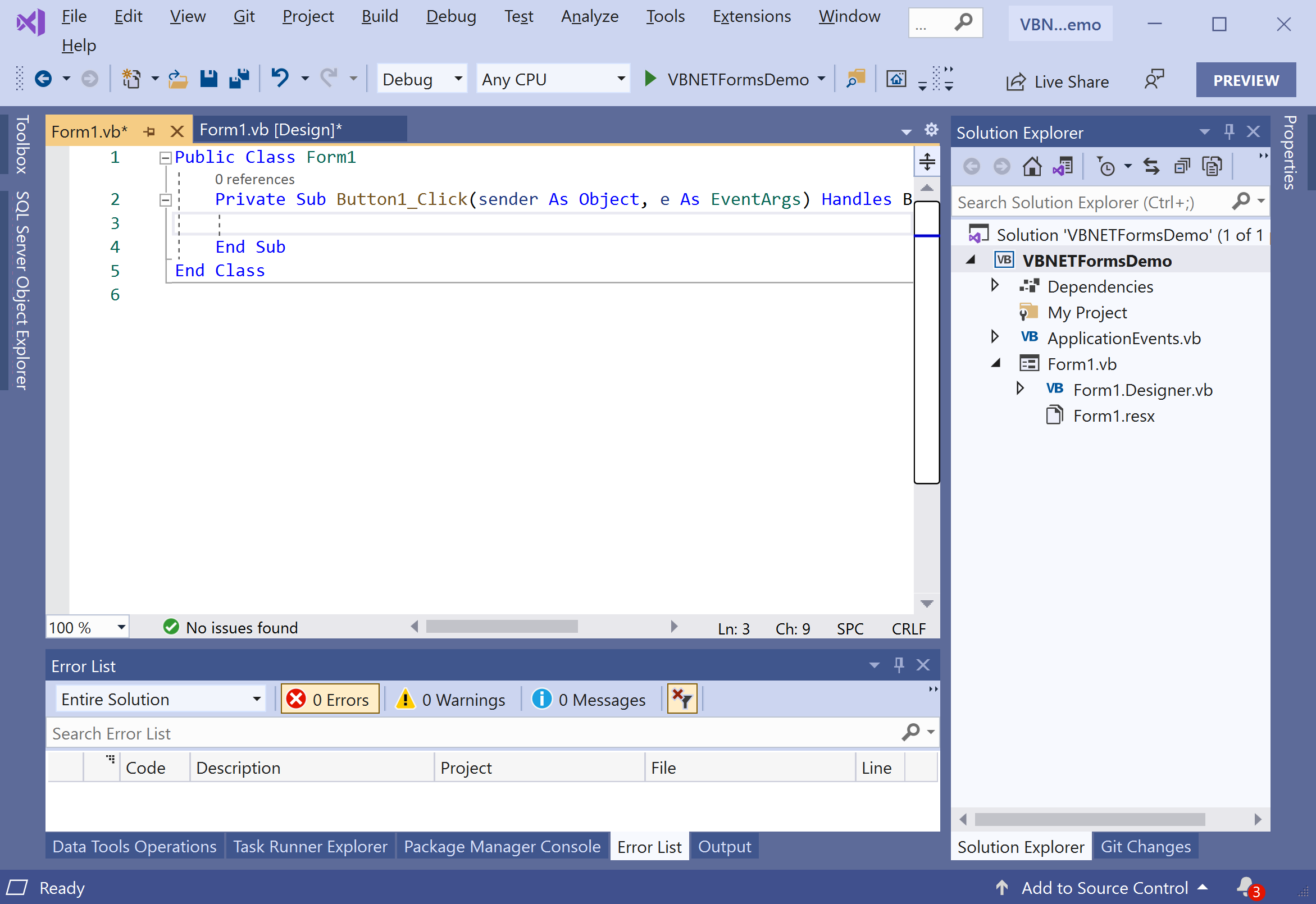Open the Debug configuration dropdown

tap(422, 79)
